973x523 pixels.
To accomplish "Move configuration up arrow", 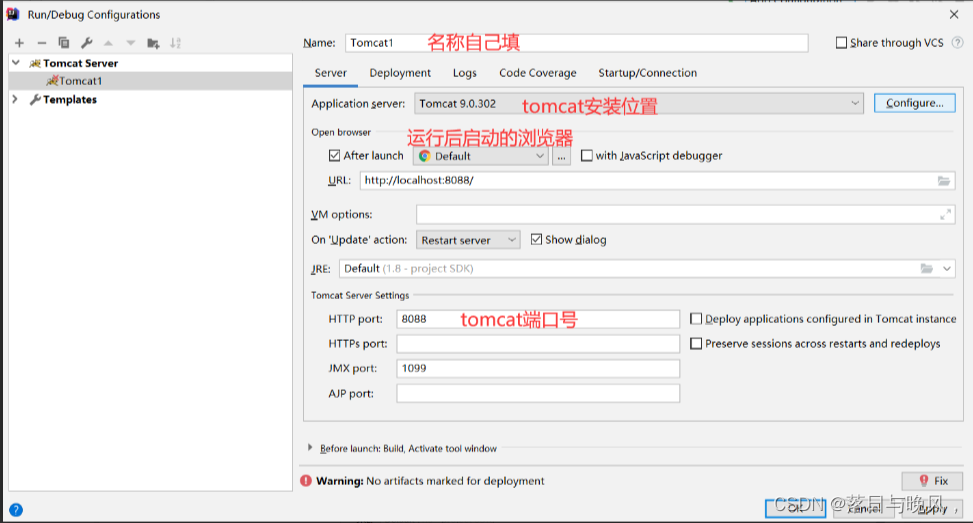I will [x=109, y=43].
